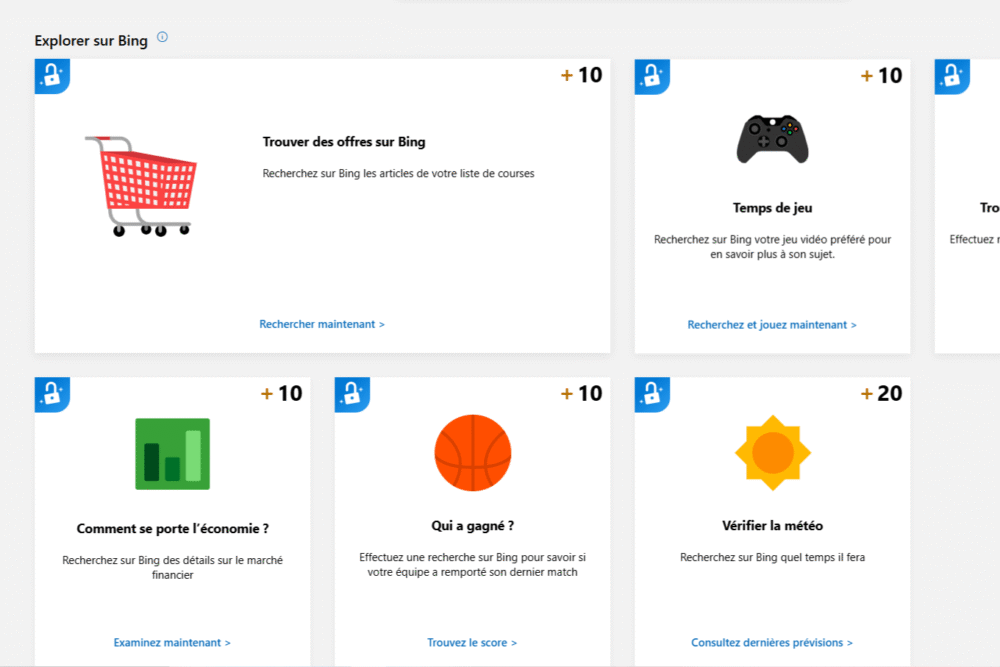Screen dimensions: 1000x667
Task: Click the basketball icon on Qui a gagné
Action: click(x=472, y=453)
